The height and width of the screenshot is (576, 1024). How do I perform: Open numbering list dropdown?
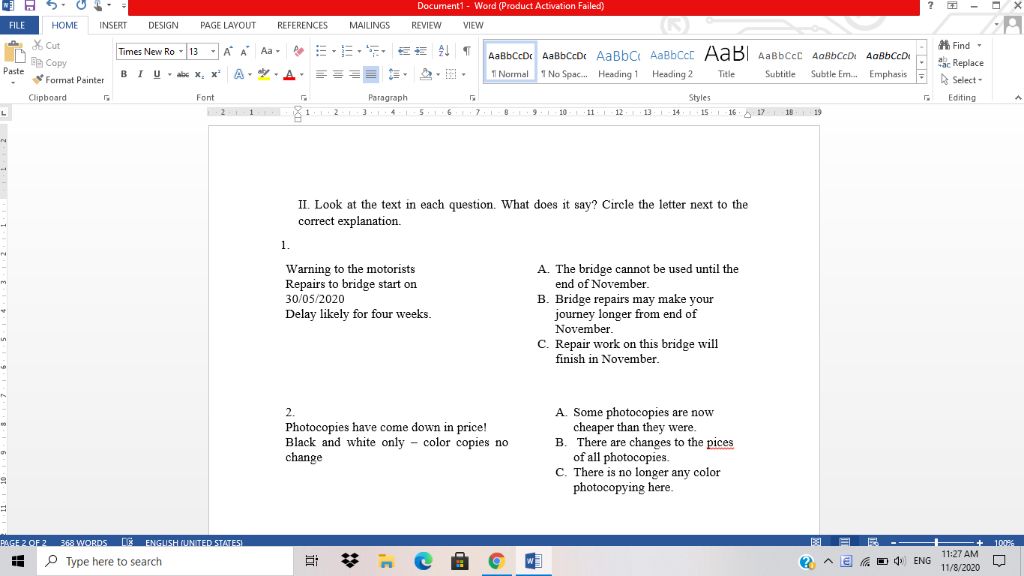tap(359, 51)
